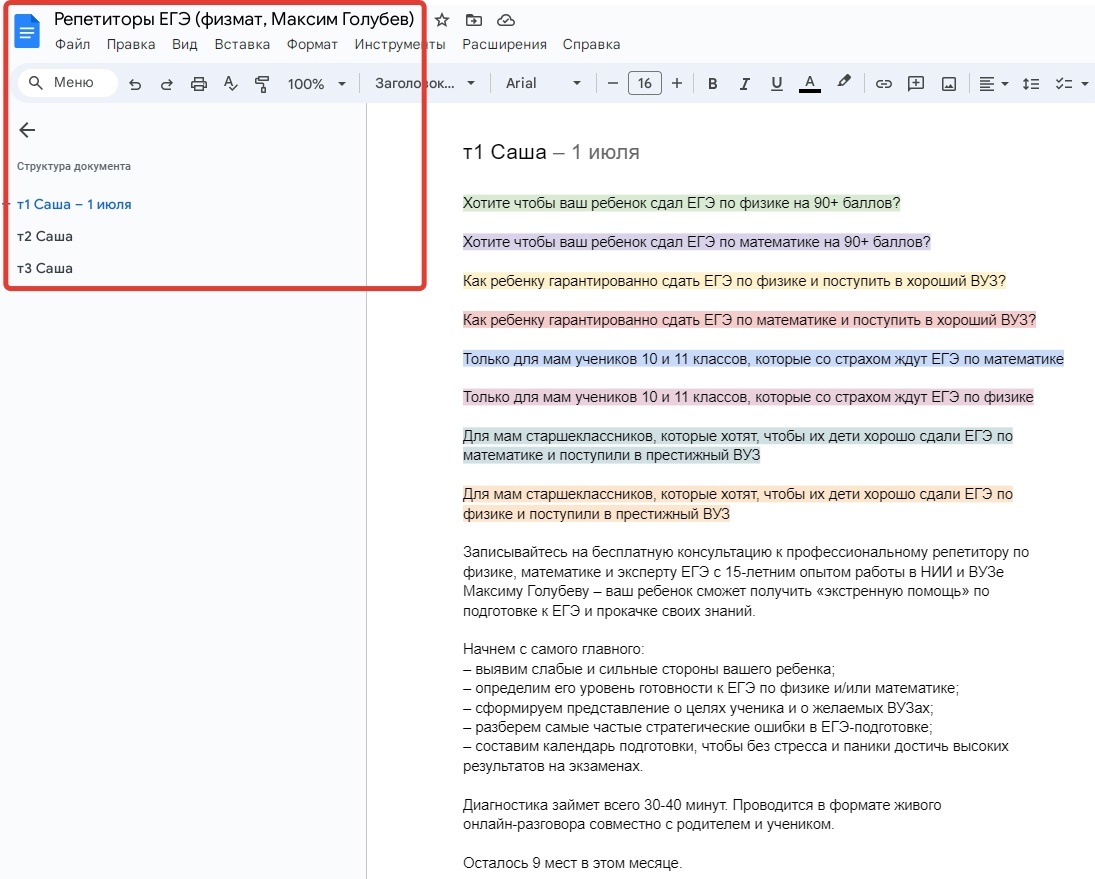Decrease font size with minus button

(x=612, y=84)
